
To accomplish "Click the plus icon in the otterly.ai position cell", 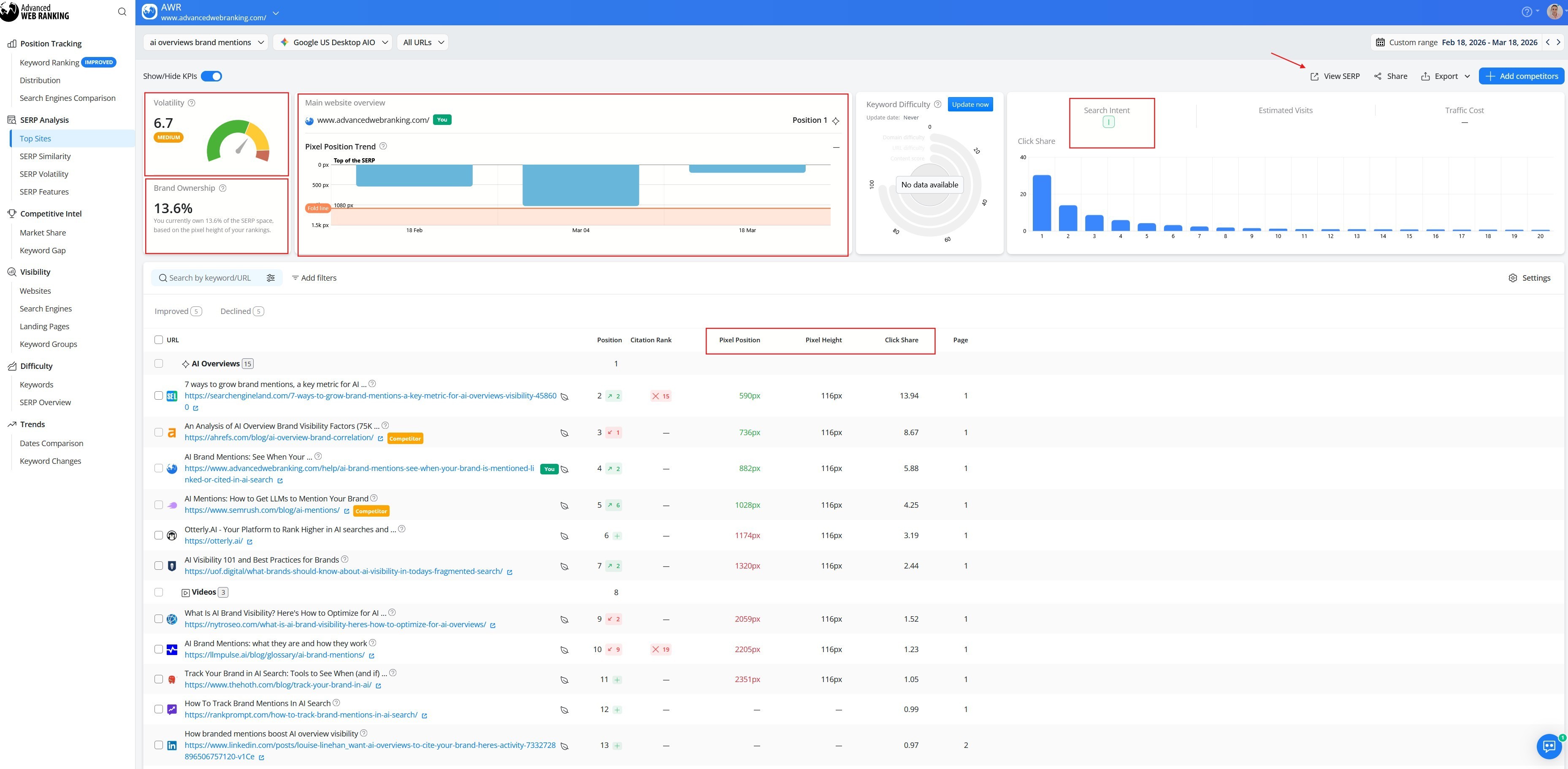I will tap(617, 536).
